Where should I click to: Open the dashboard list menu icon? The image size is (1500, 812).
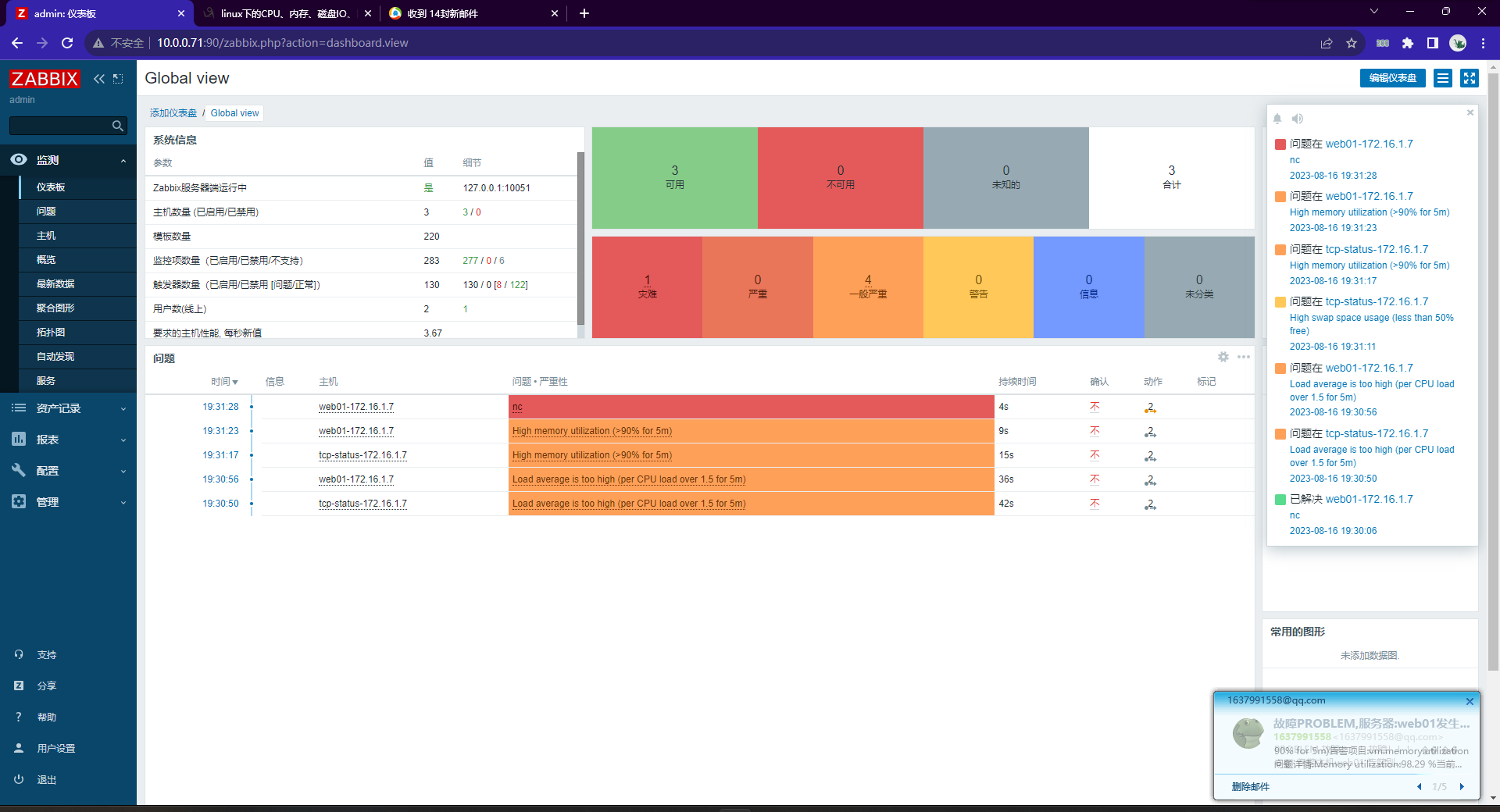pyautogui.click(x=1443, y=78)
